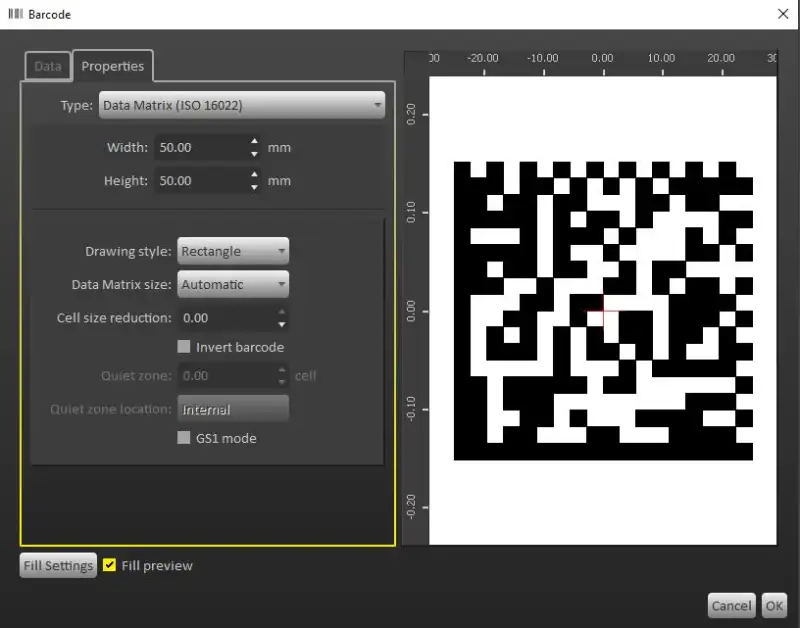Decrease Cell size reduction value
This screenshot has width=800, height=628.
(281, 324)
